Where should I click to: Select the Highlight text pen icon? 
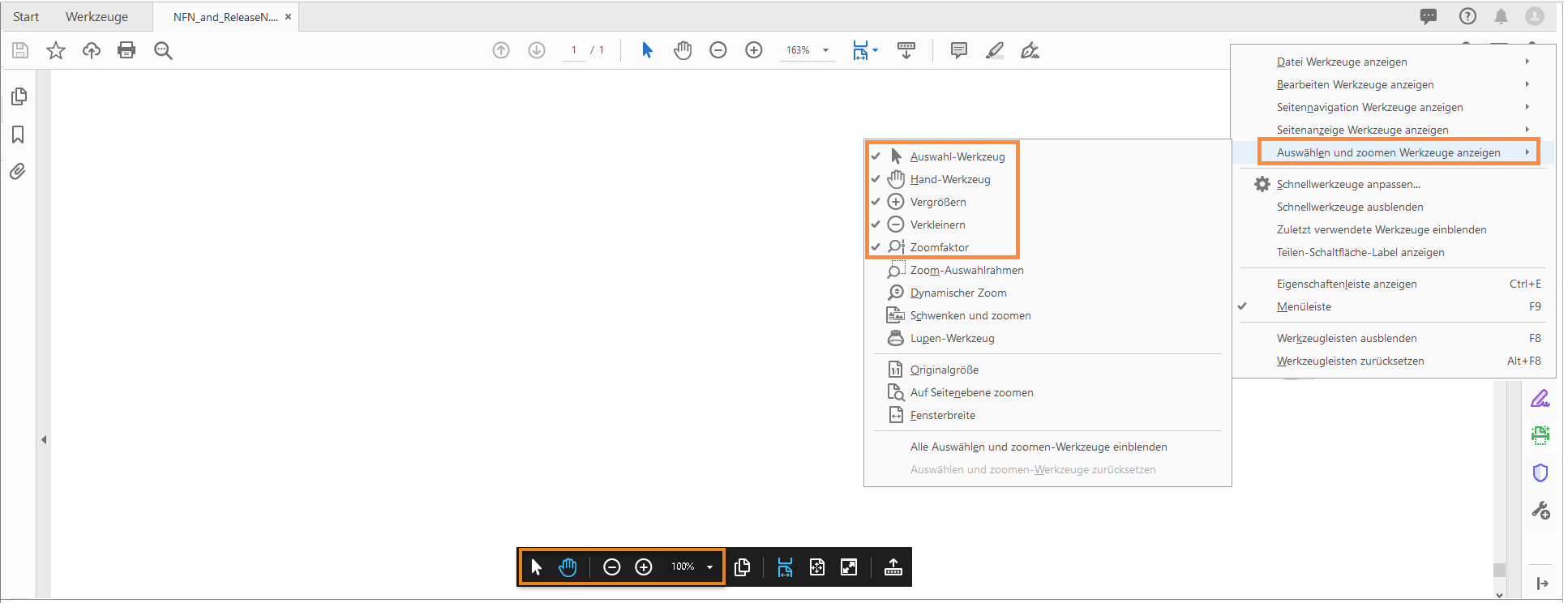(995, 50)
